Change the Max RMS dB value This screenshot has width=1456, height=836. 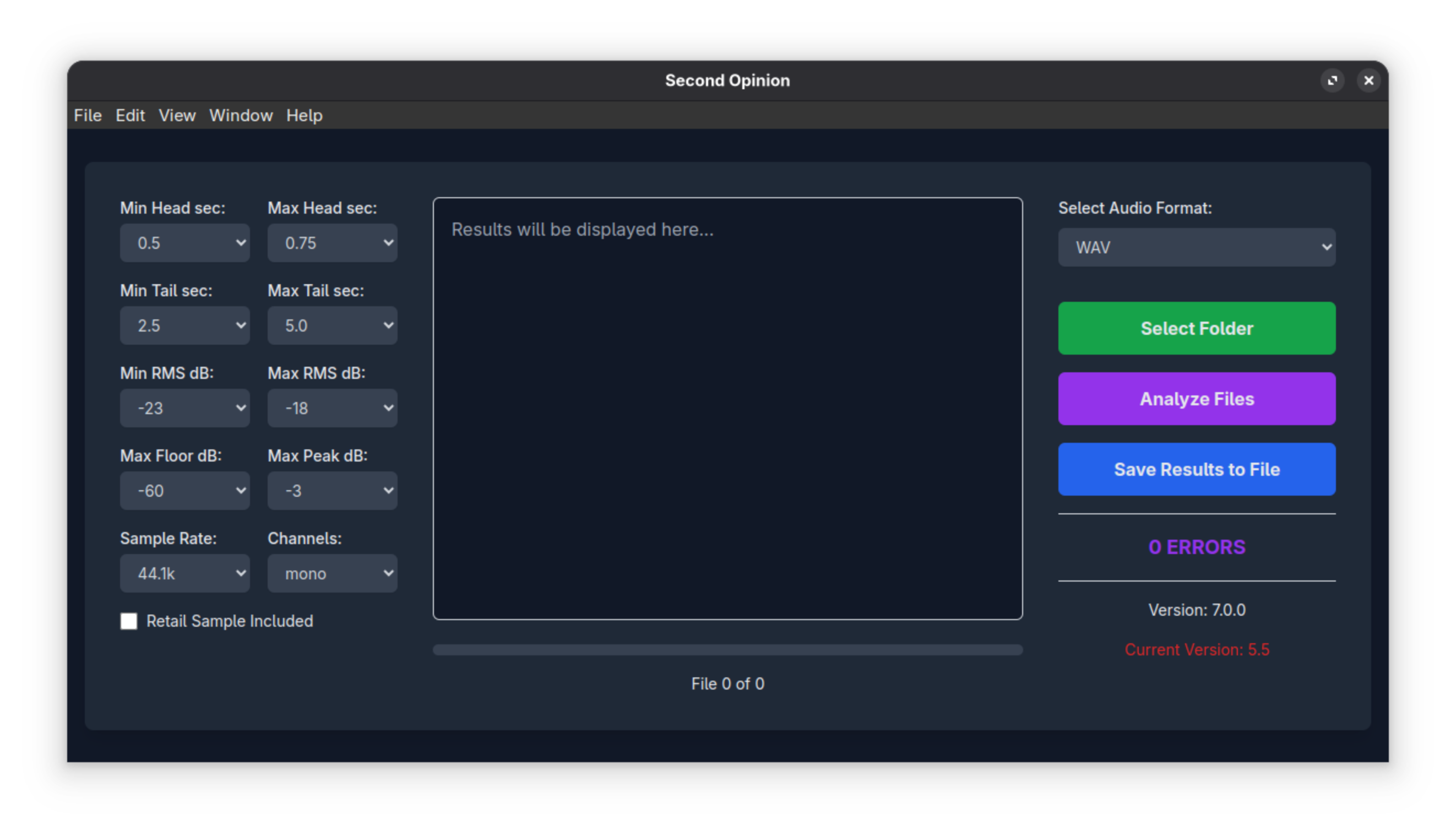[332, 408]
